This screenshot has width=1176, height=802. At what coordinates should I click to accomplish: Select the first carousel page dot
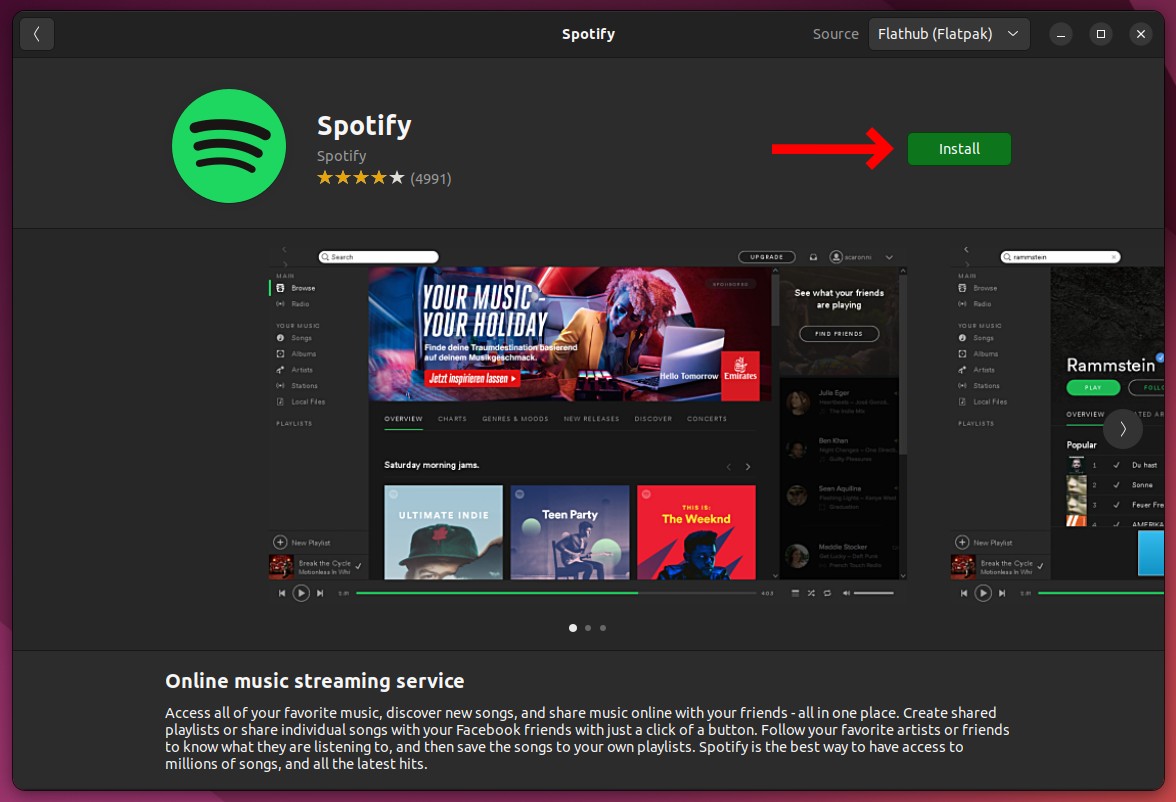(x=573, y=628)
